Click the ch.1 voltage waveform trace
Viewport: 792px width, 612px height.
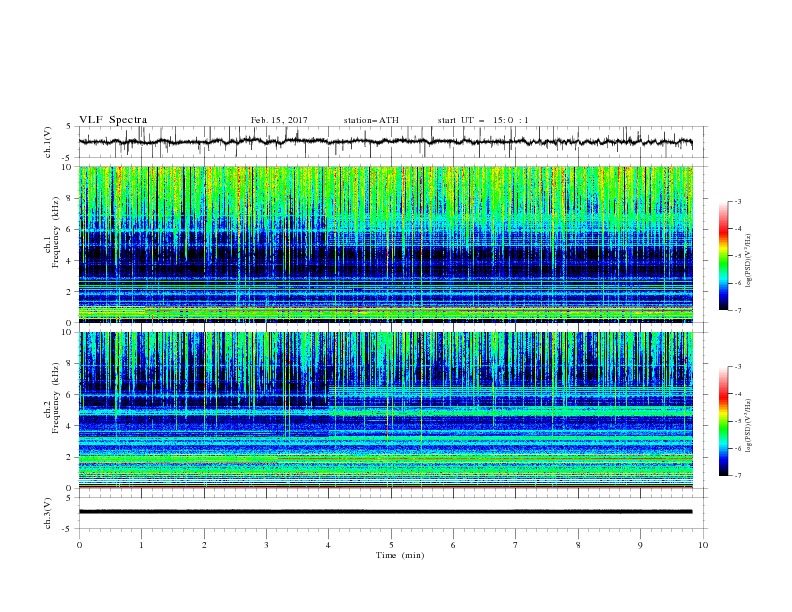385,142
